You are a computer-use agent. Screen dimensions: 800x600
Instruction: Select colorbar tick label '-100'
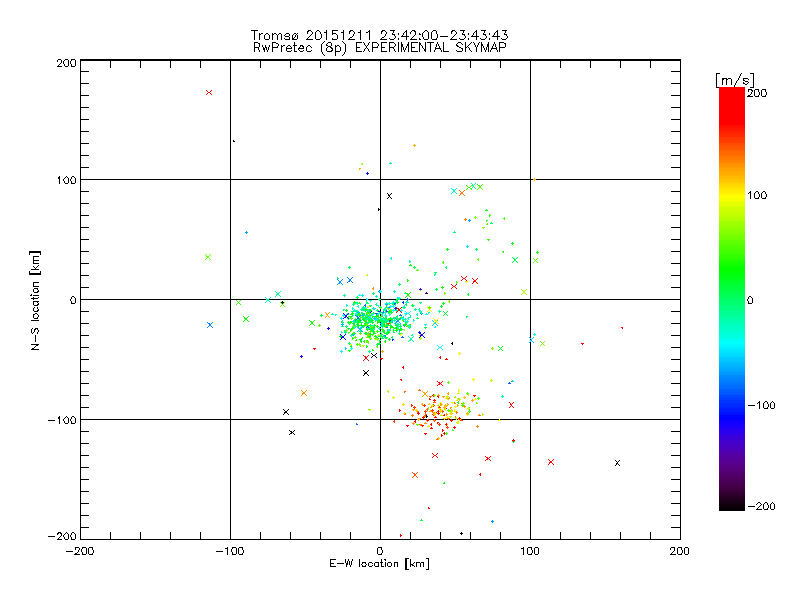(x=761, y=405)
